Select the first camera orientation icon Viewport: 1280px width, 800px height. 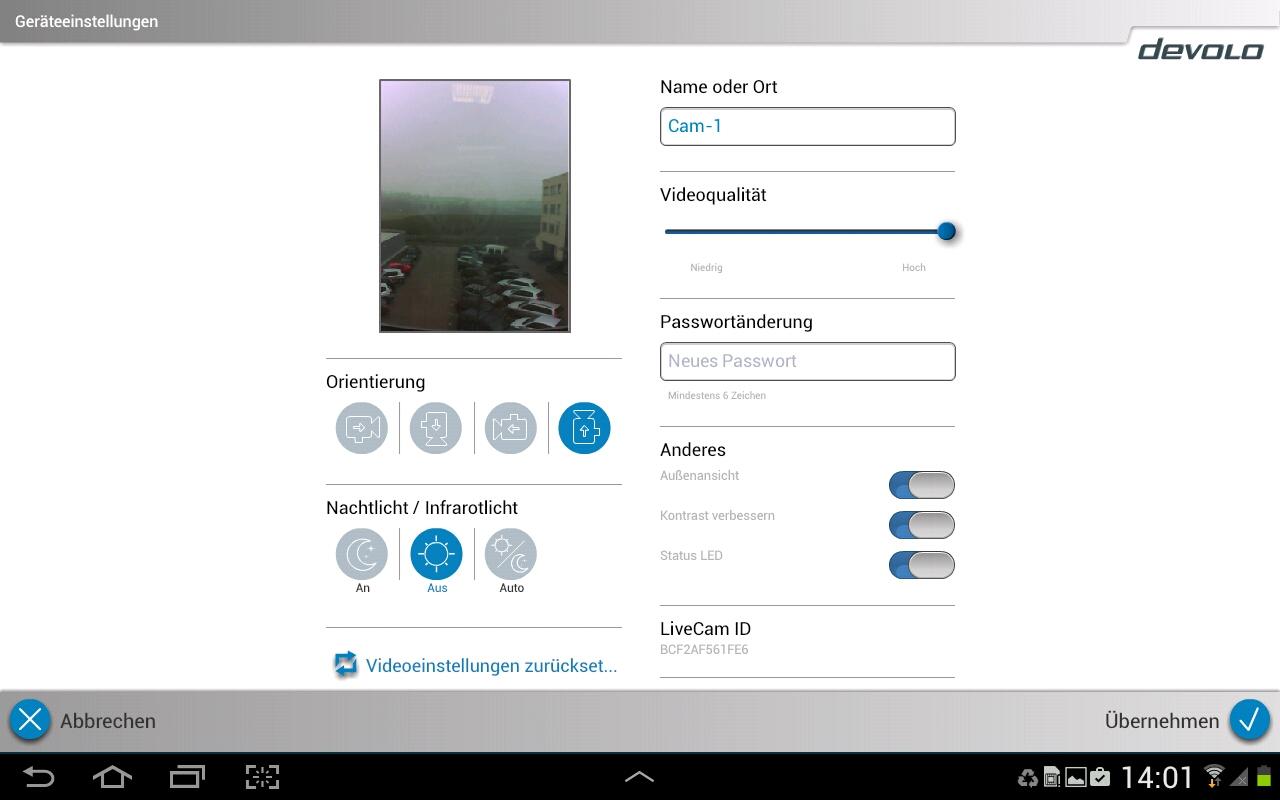(362, 428)
